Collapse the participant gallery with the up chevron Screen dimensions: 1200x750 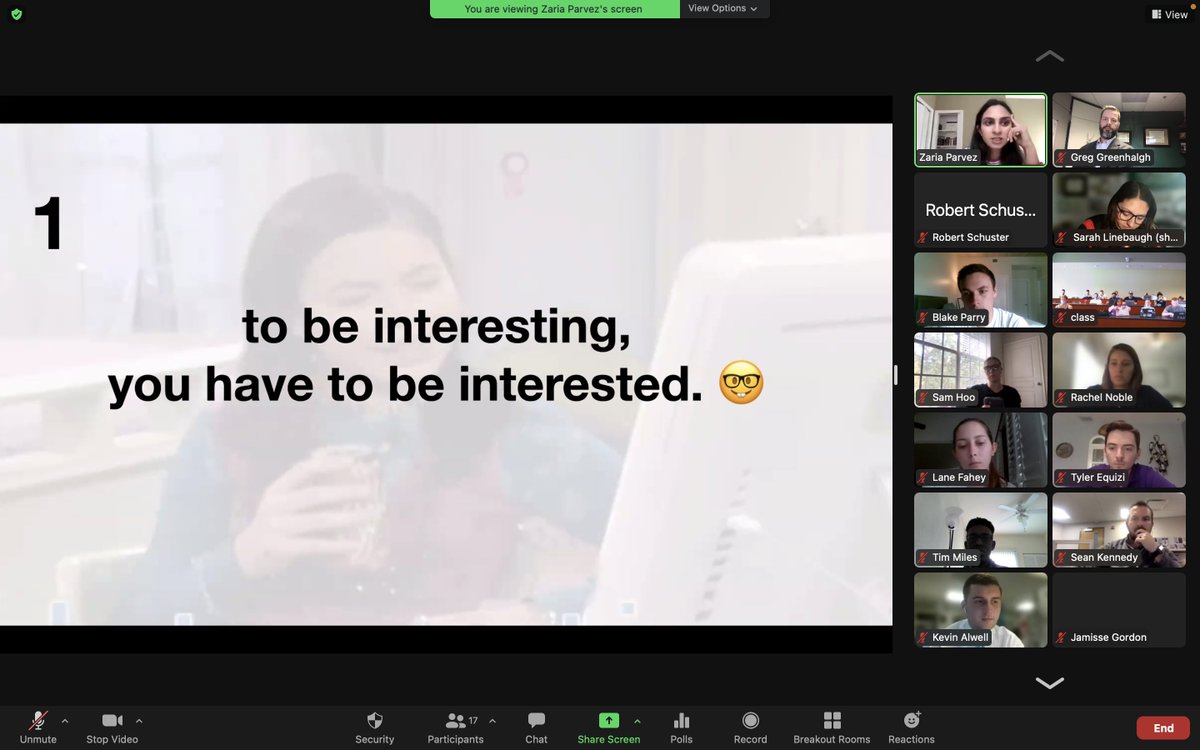coord(1049,56)
